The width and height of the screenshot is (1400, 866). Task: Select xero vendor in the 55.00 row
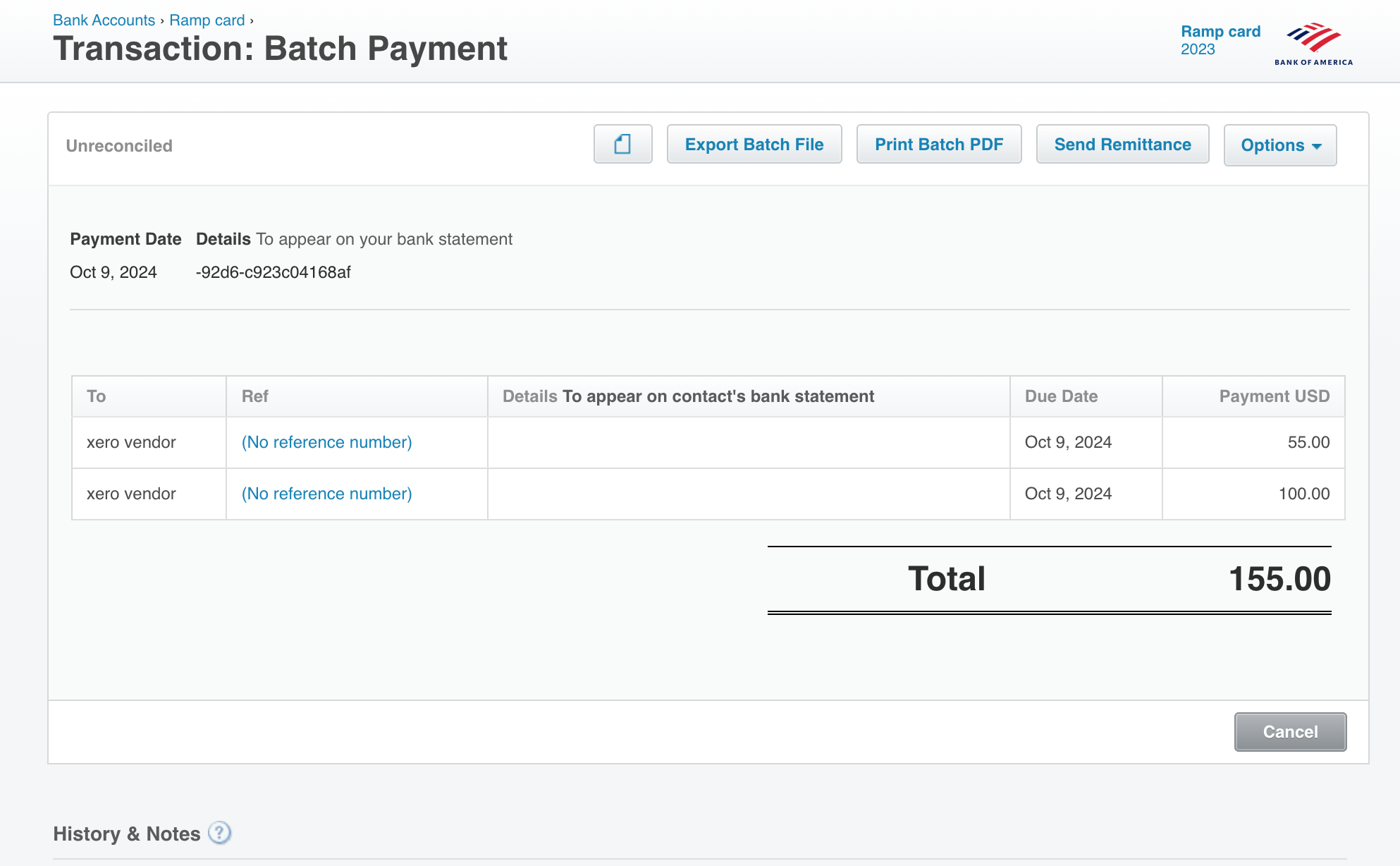[131, 442]
